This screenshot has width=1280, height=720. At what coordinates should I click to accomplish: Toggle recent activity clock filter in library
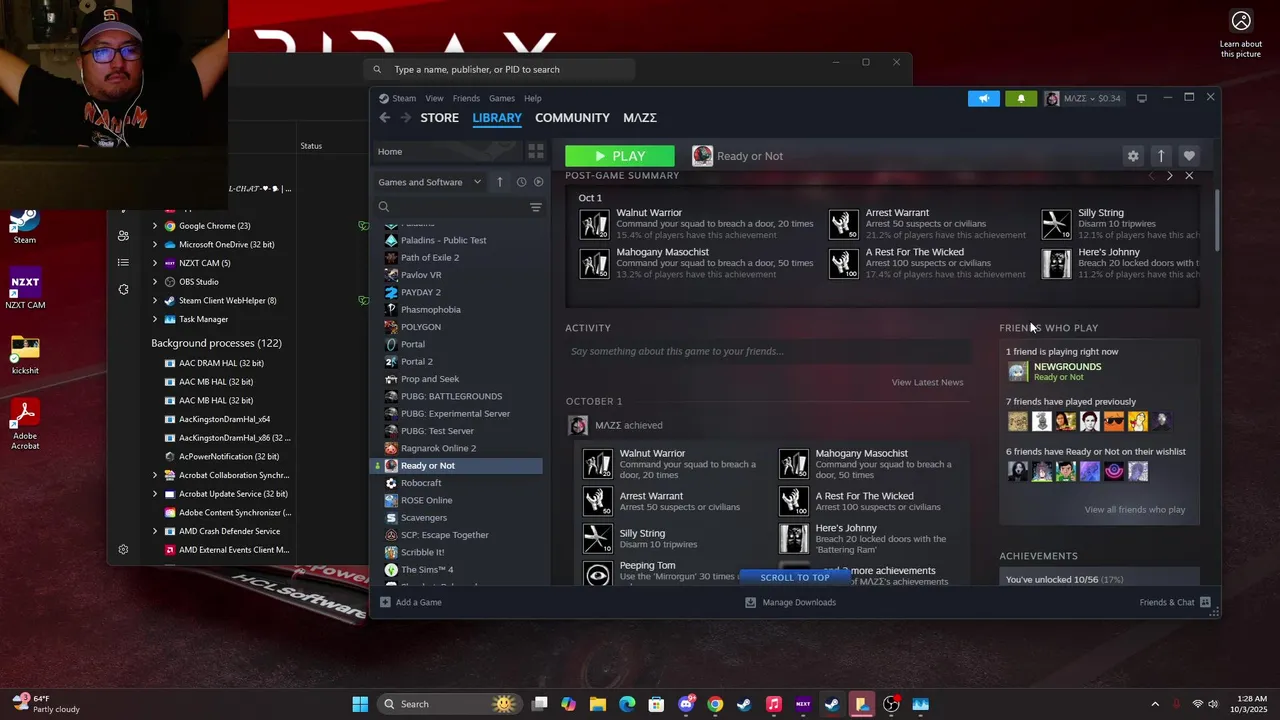tap(521, 182)
